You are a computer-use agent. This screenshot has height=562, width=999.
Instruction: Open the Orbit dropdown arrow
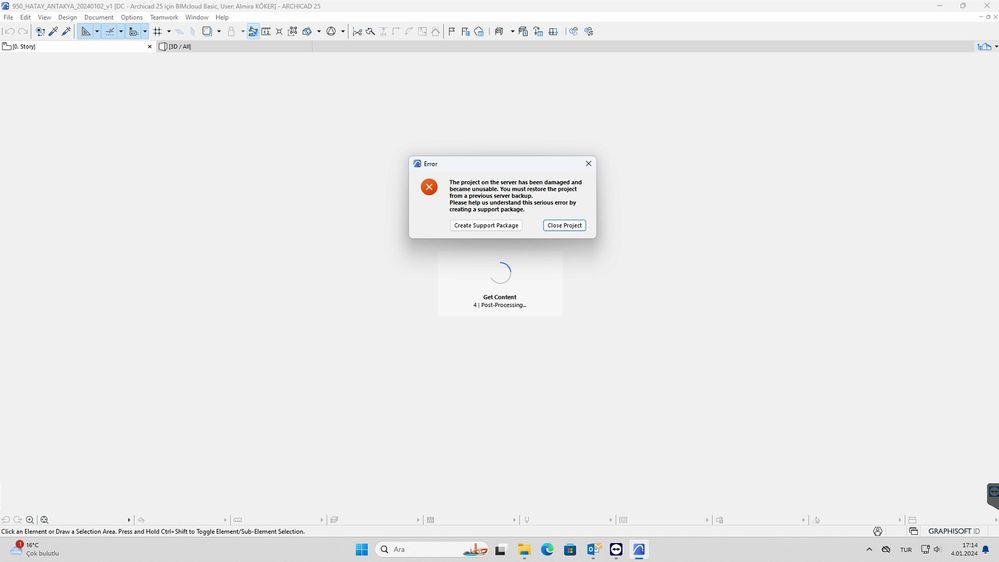click(x=343, y=31)
